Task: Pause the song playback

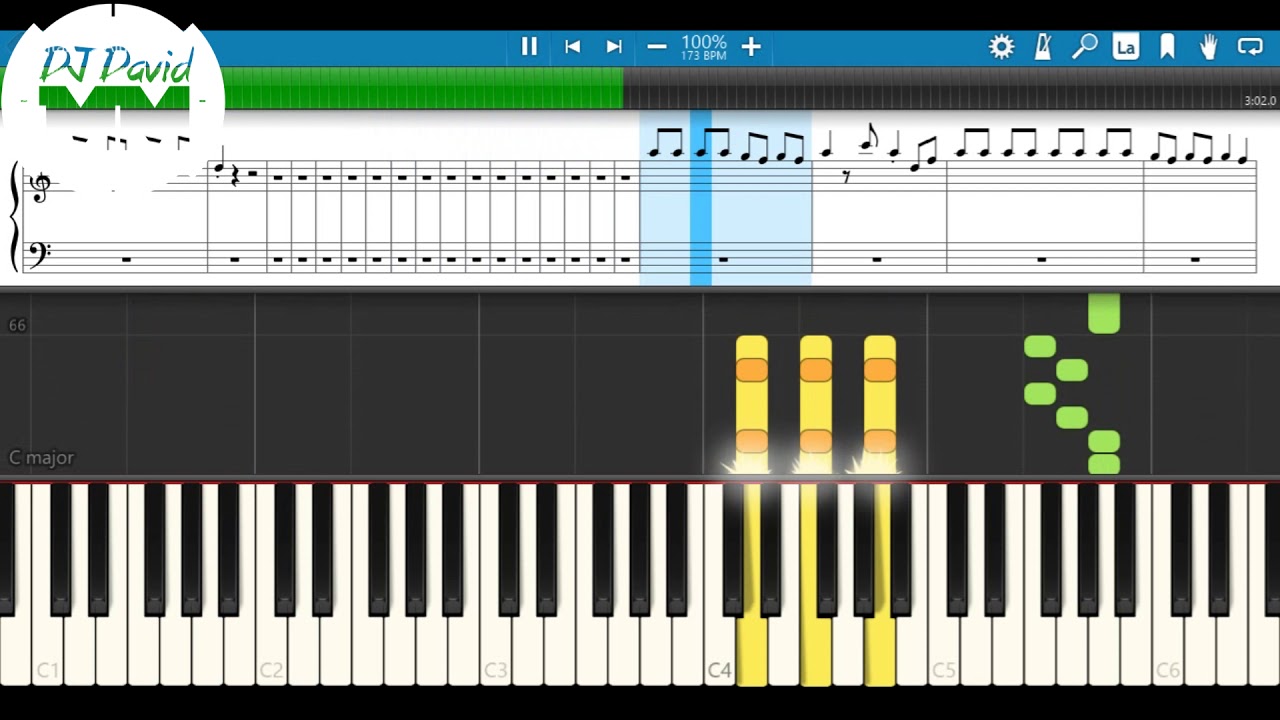Action: 529,46
